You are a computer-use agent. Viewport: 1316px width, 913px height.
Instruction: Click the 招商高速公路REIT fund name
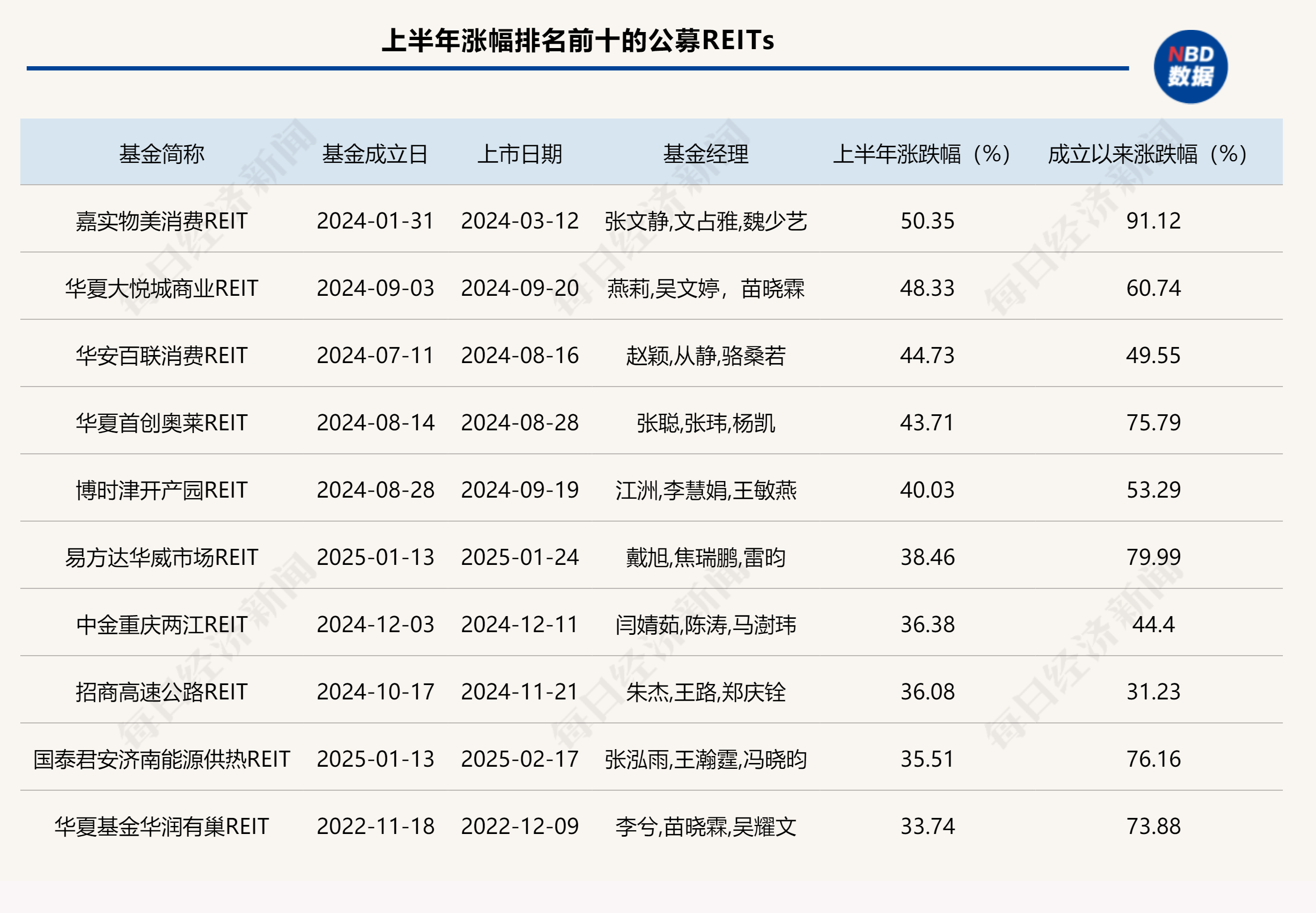(x=162, y=691)
